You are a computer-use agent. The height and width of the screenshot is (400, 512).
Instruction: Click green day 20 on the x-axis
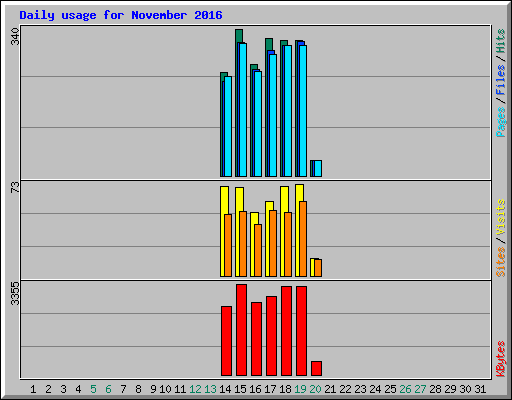click(x=315, y=389)
